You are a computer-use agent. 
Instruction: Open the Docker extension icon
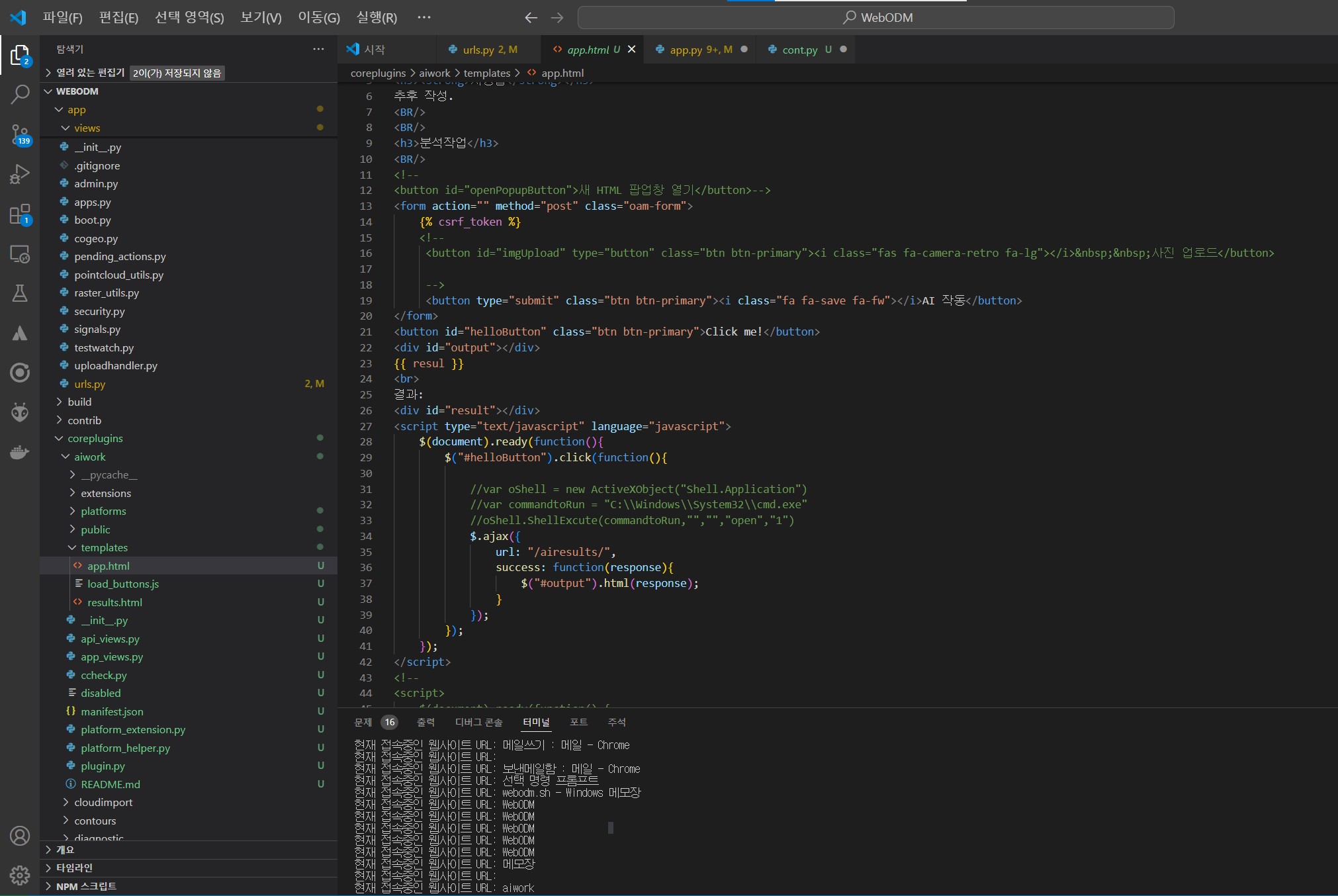[x=21, y=452]
